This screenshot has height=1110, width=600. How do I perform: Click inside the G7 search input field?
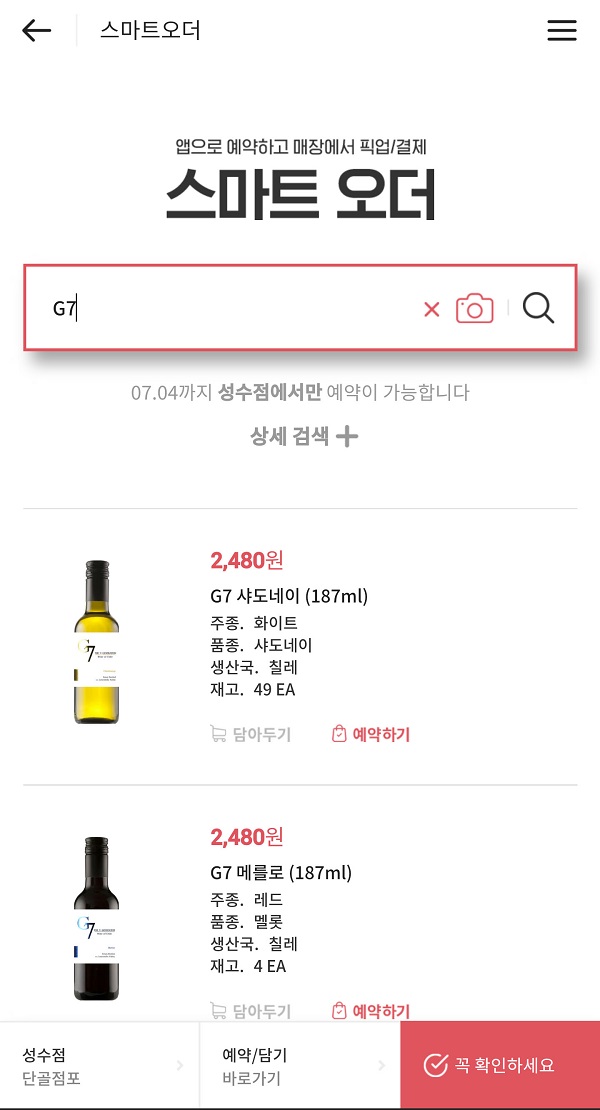pyautogui.click(x=200, y=308)
